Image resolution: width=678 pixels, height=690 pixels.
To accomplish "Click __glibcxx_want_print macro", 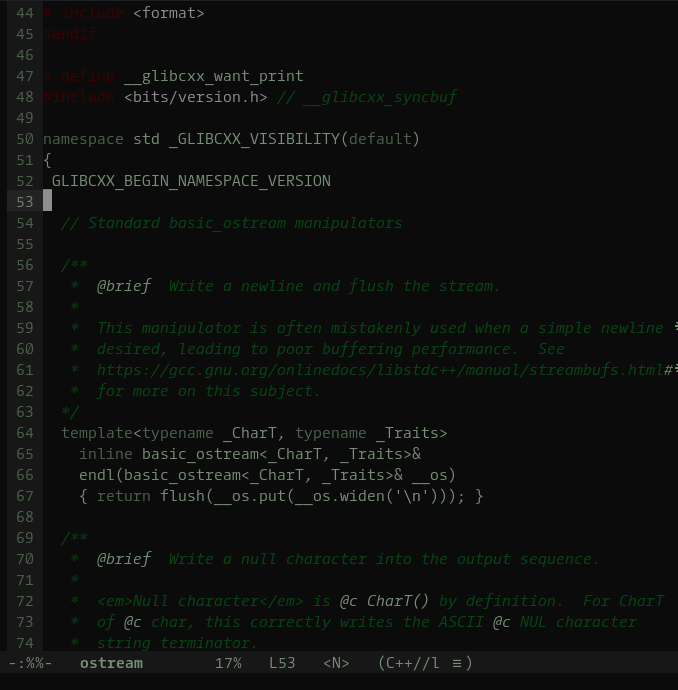I will (214, 76).
